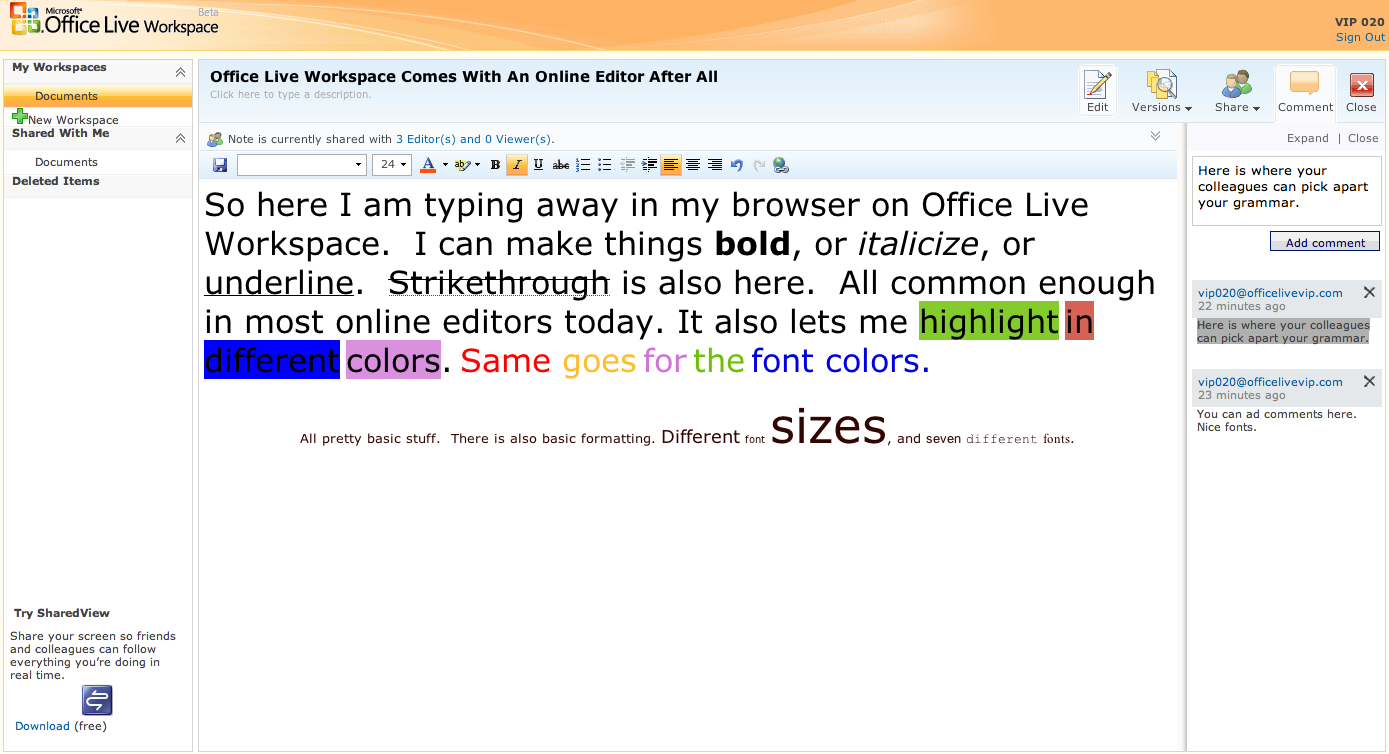Screen dimensions: 1389x754
Task: Click the green highlighted word "highlight"
Action: [x=989, y=321]
